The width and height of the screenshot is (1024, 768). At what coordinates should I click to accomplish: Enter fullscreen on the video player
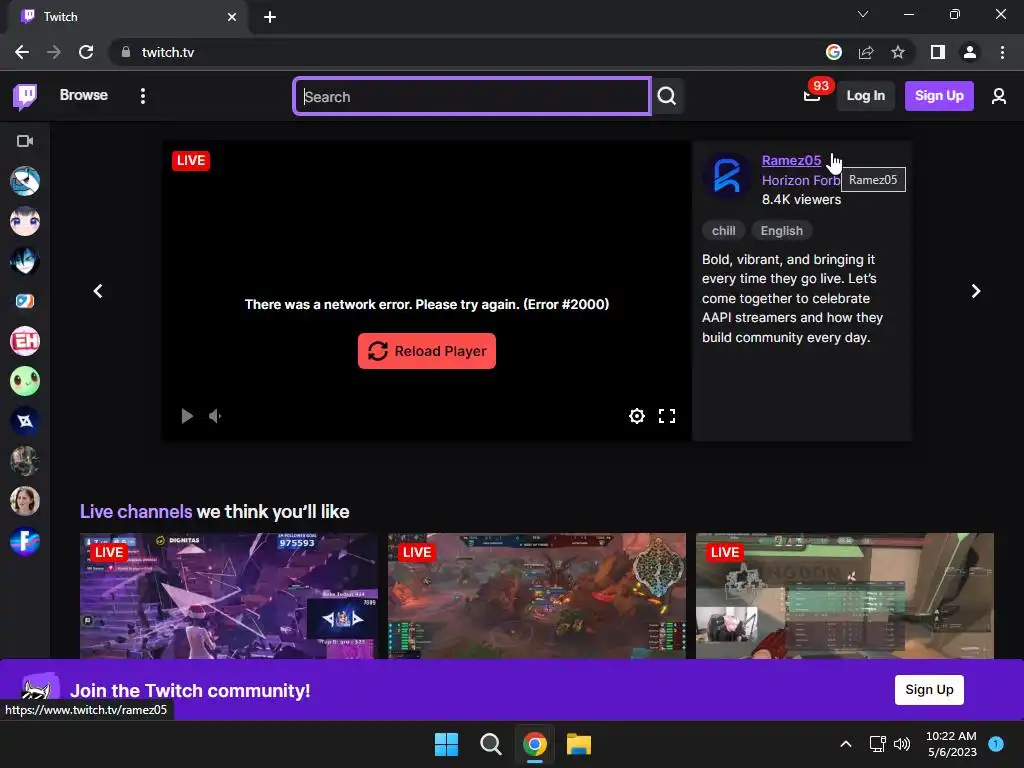pos(667,416)
